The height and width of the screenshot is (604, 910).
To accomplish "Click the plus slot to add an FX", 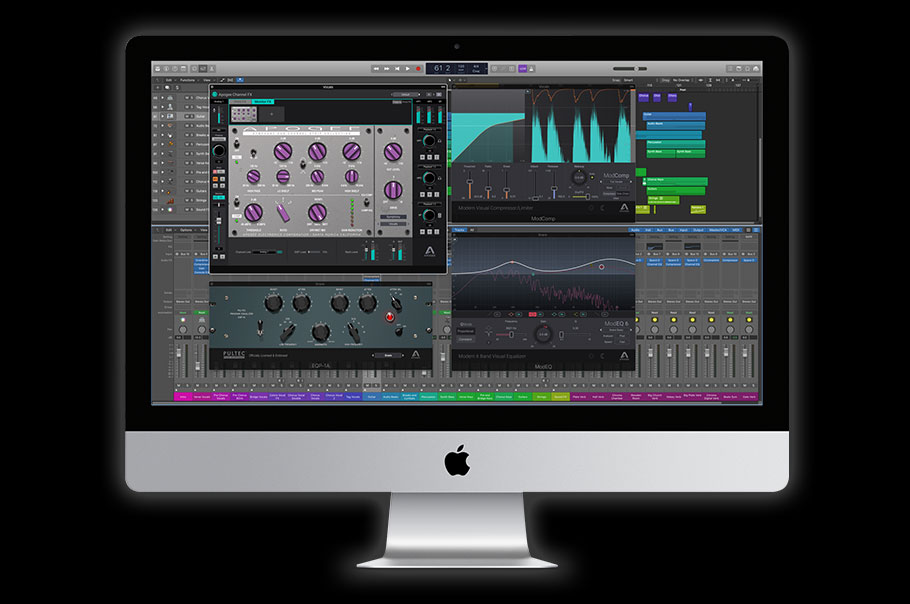I will click(271, 114).
